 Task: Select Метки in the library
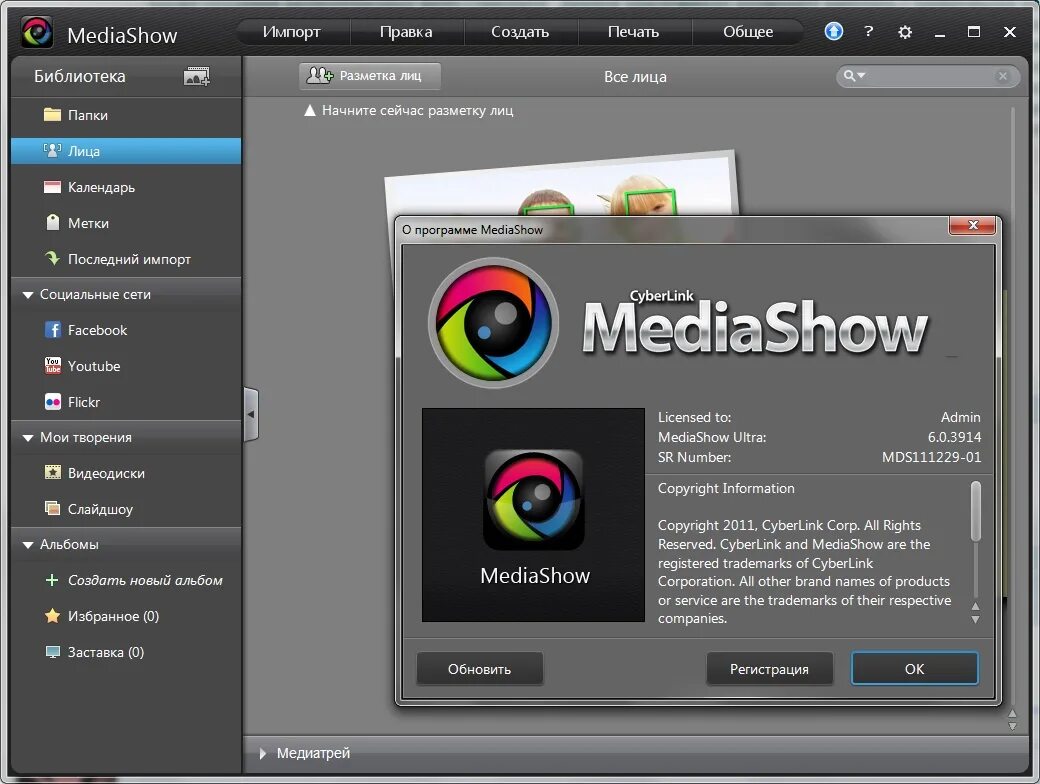126,223
